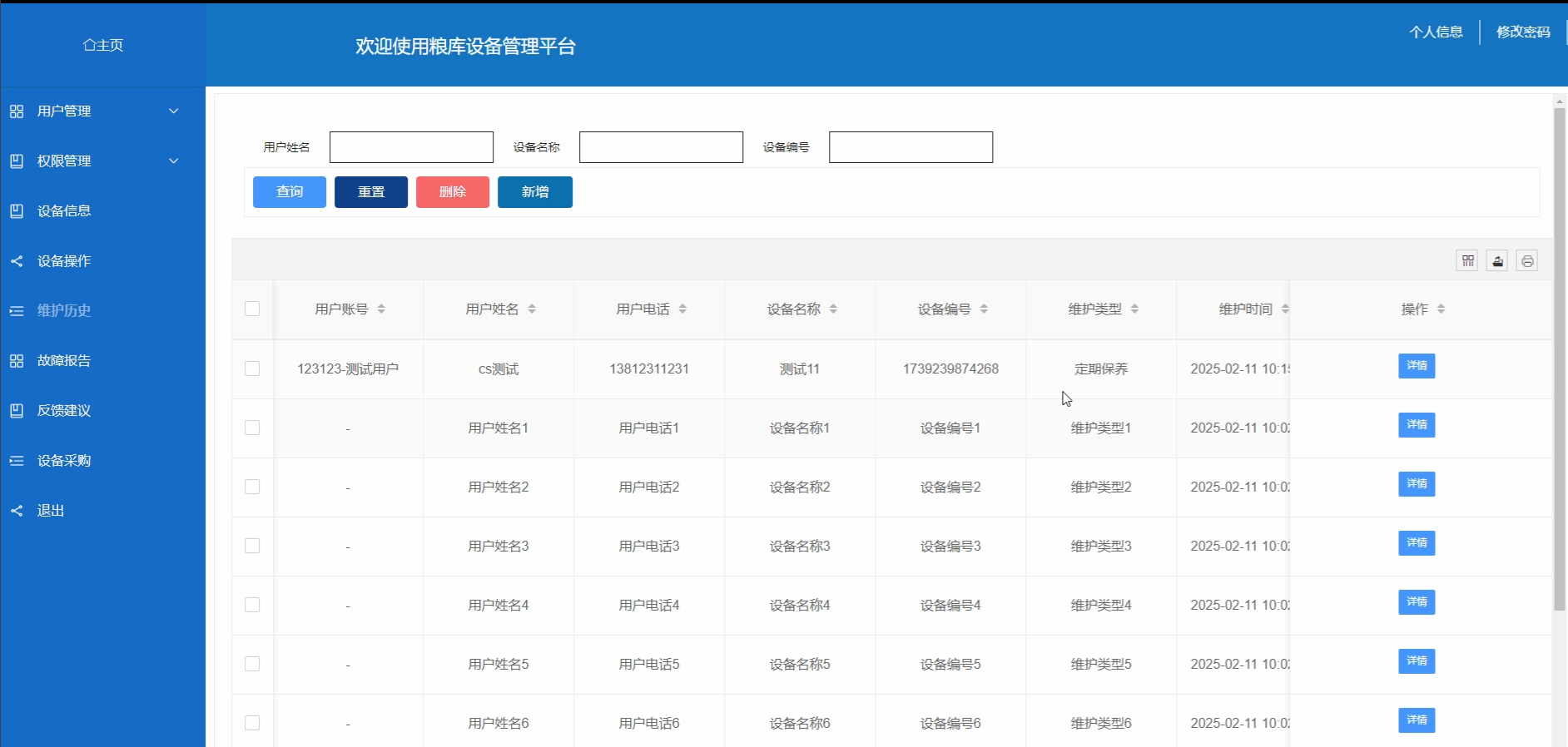Open 详情 for 用户姓名1 row
This screenshot has width=1568, height=747.
[x=1417, y=425]
